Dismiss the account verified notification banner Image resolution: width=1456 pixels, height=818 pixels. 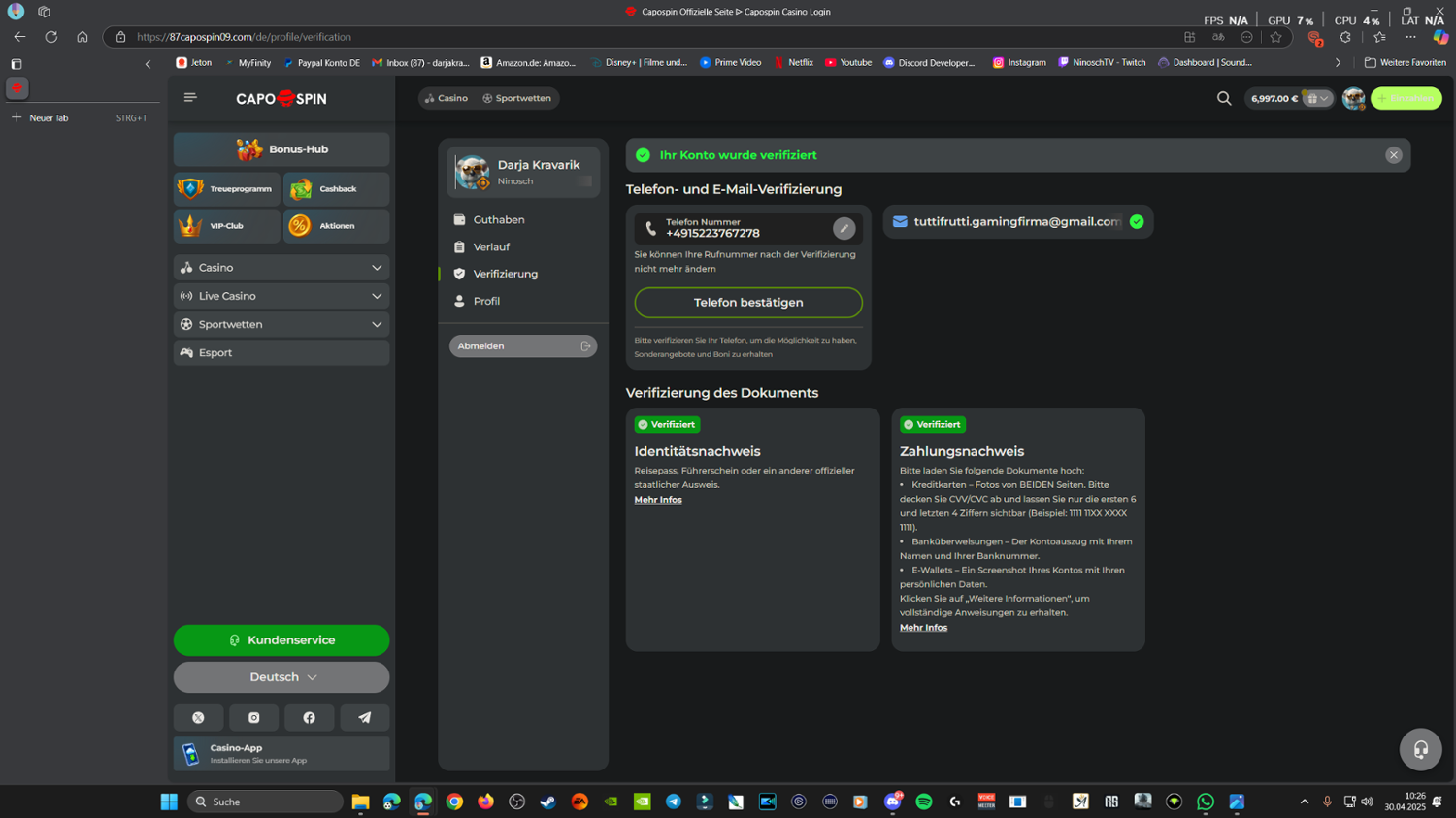coord(1393,155)
